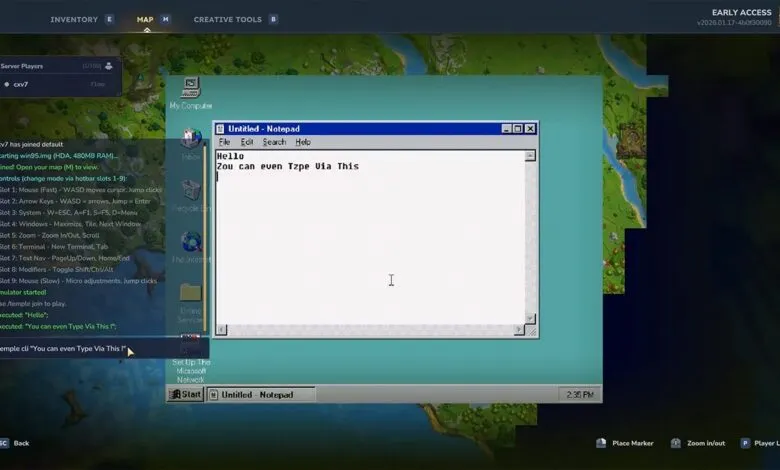
Task: Open the Creative Tools tab
Action: pyautogui.click(x=227, y=19)
